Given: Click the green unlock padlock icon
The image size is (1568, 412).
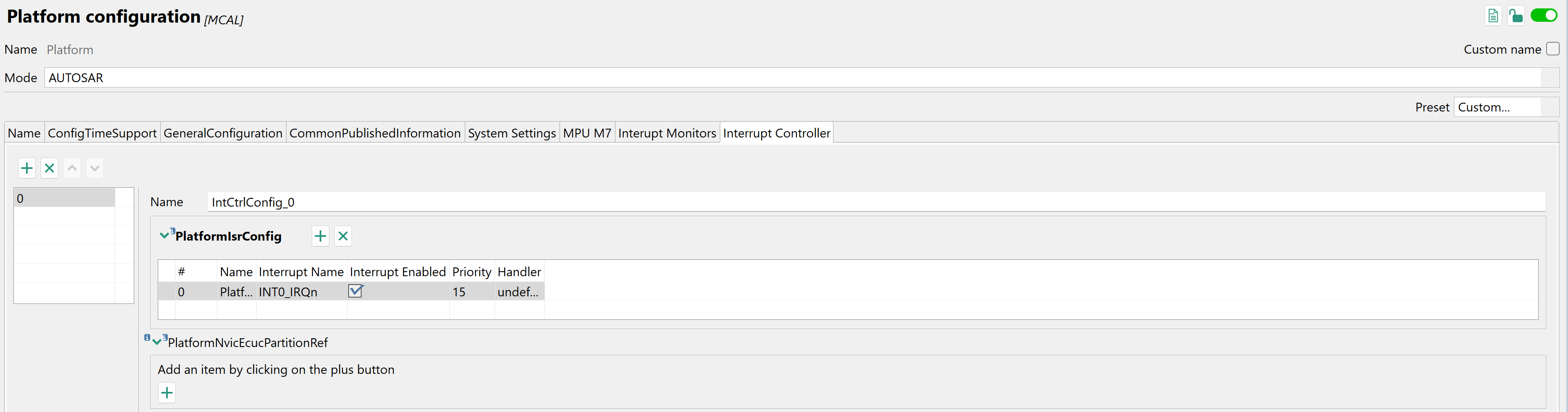Looking at the screenshot, I should pyautogui.click(x=1515, y=16).
